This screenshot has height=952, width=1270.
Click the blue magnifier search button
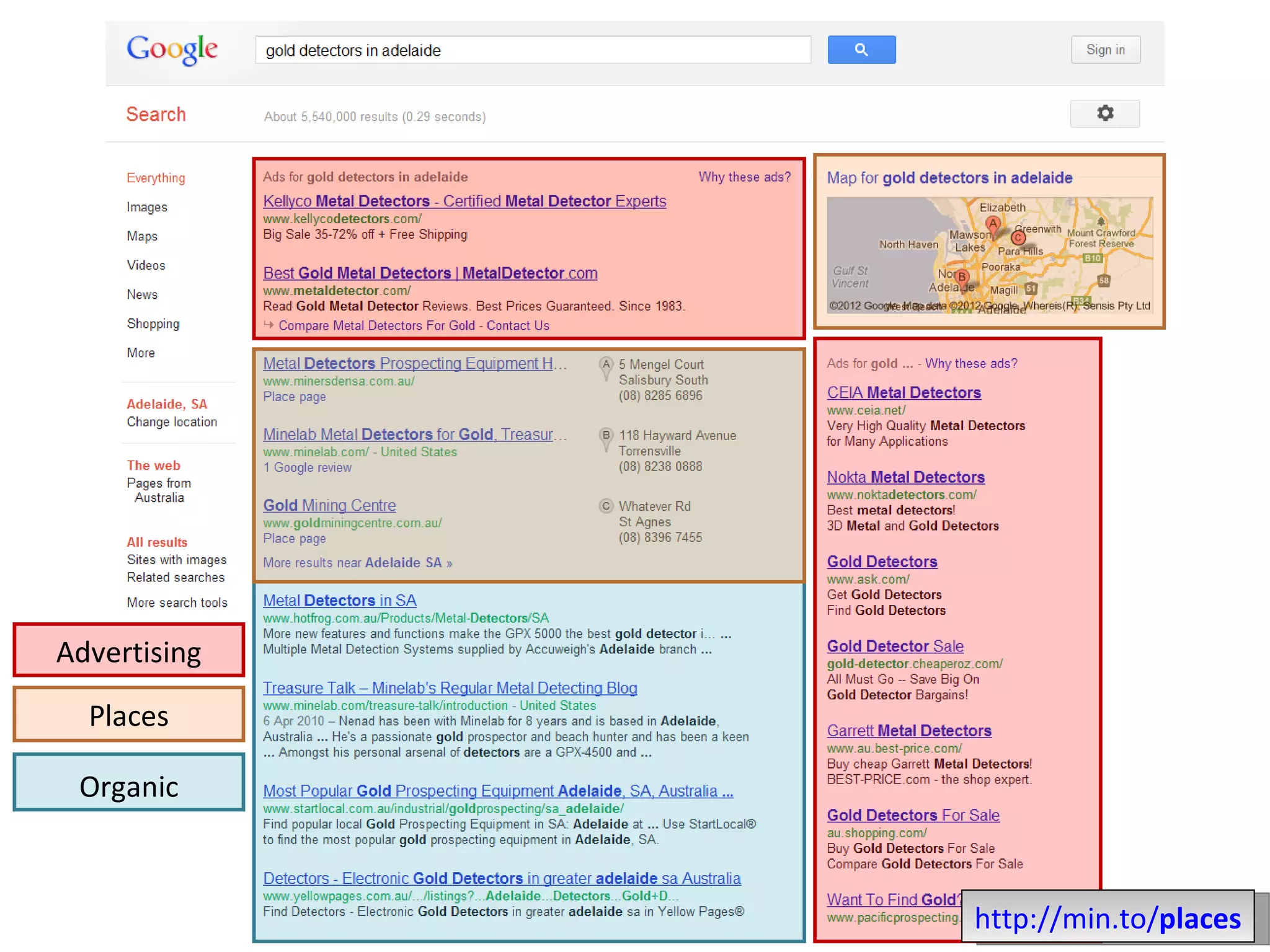tap(861, 50)
